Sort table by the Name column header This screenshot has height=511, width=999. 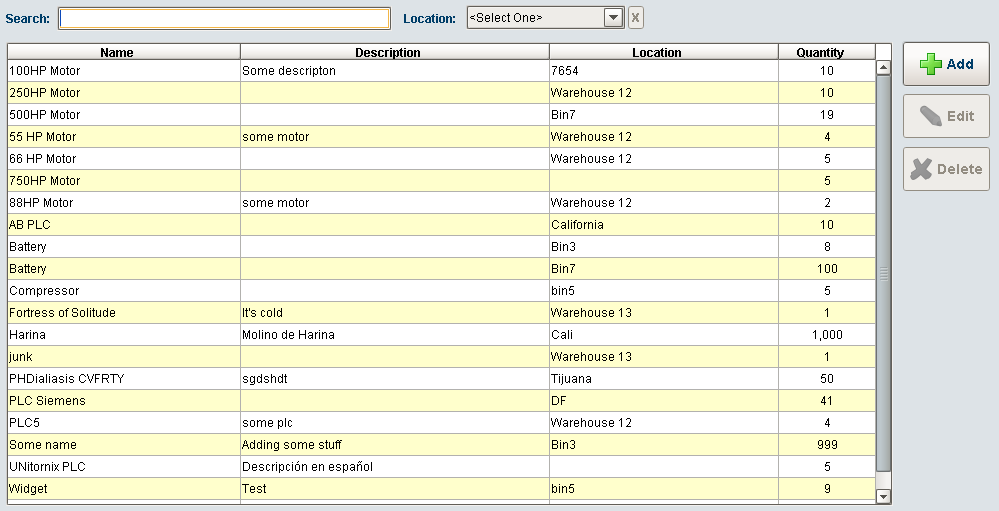(124, 52)
